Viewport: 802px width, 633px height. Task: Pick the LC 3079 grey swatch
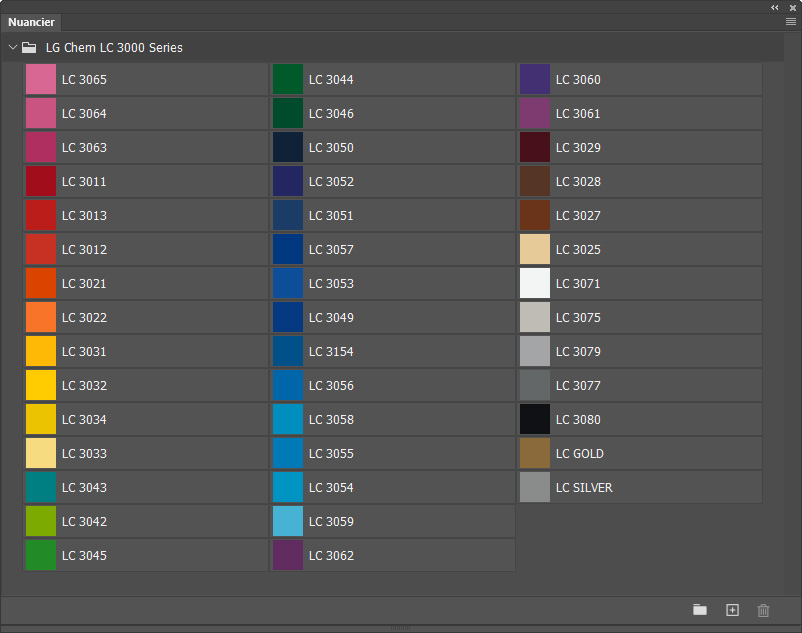click(535, 351)
